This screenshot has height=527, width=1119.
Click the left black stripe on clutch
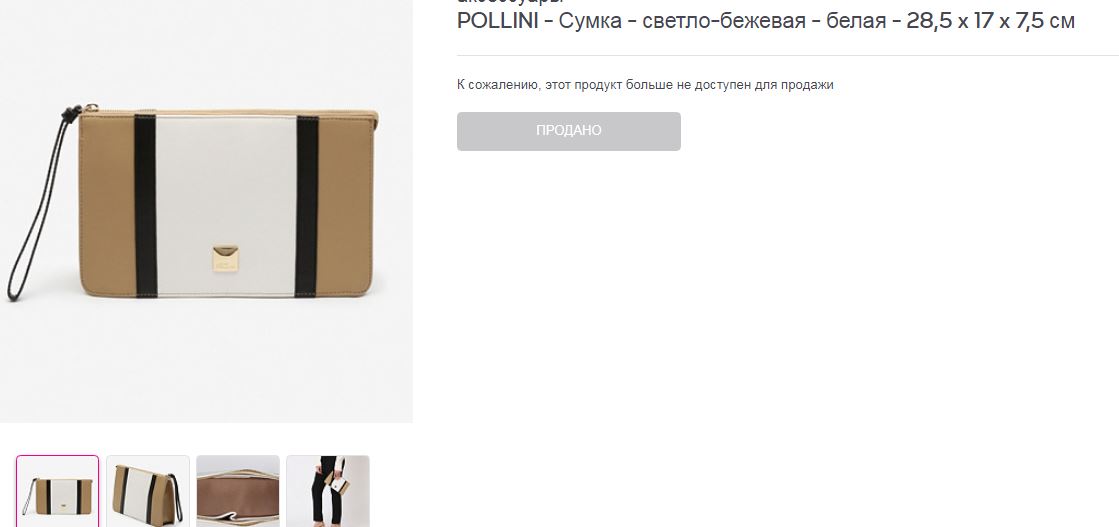coord(146,205)
